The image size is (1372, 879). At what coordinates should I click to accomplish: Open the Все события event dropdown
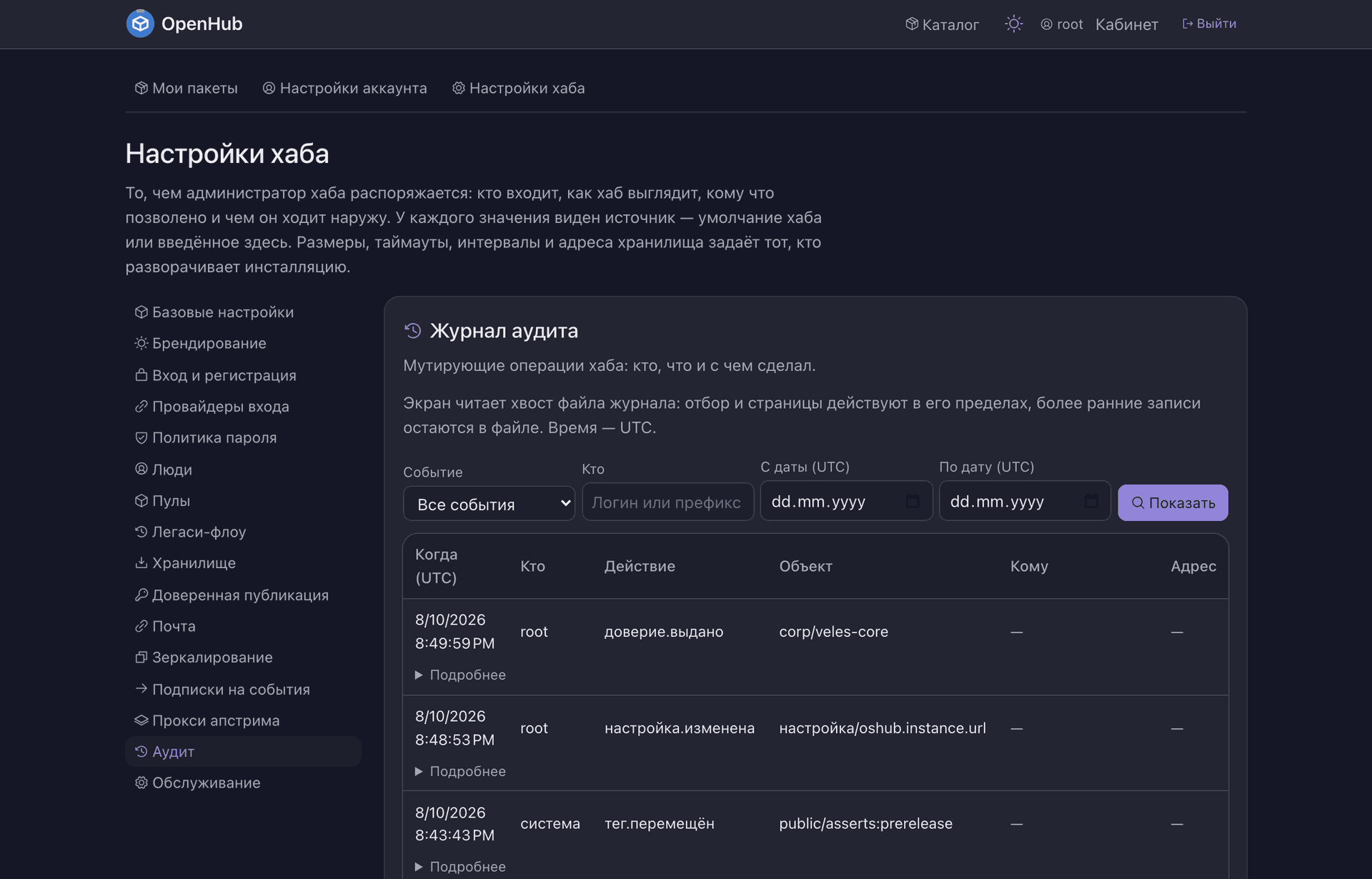[489, 504]
